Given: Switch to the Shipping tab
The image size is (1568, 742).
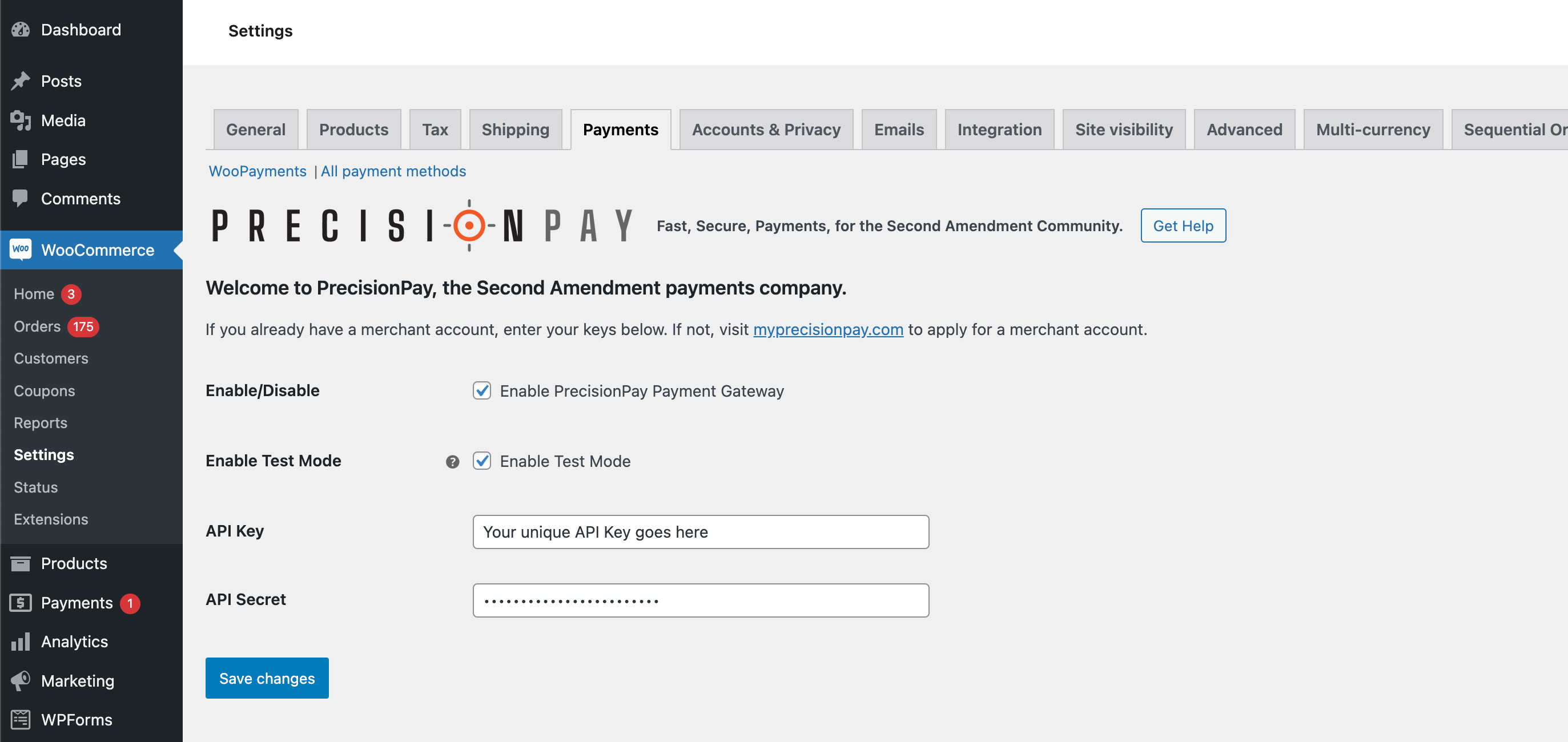Looking at the screenshot, I should click(x=515, y=129).
